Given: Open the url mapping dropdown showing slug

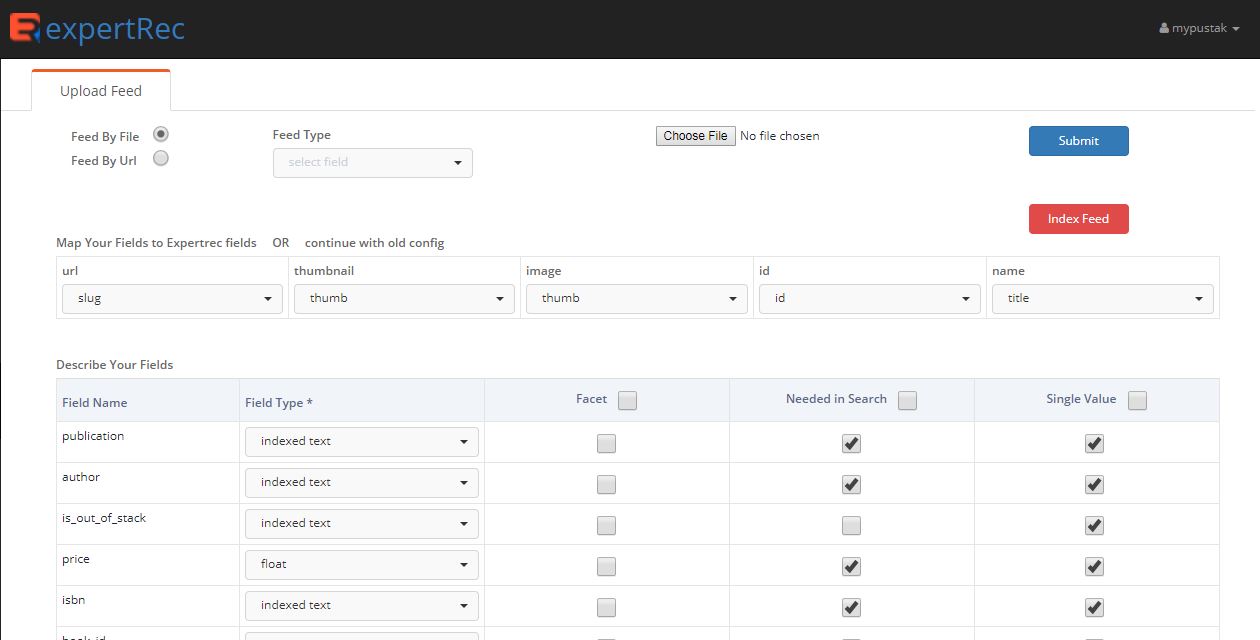Looking at the screenshot, I should (x=171, y=298).
